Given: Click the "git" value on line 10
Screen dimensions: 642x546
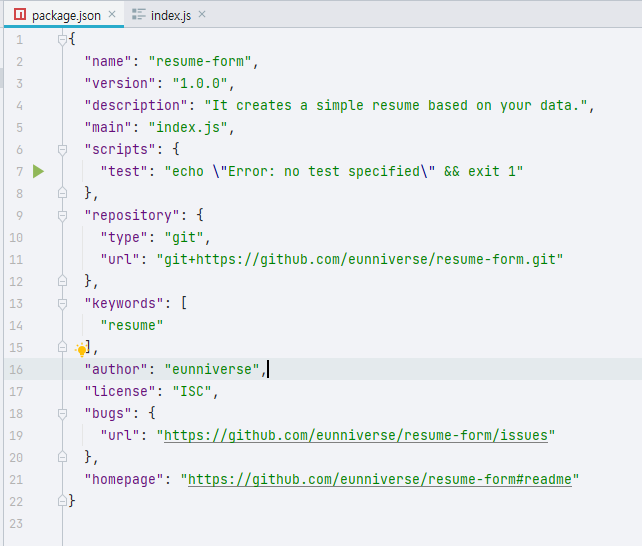Looking at the screenshot, I should [x=184, y=237].
